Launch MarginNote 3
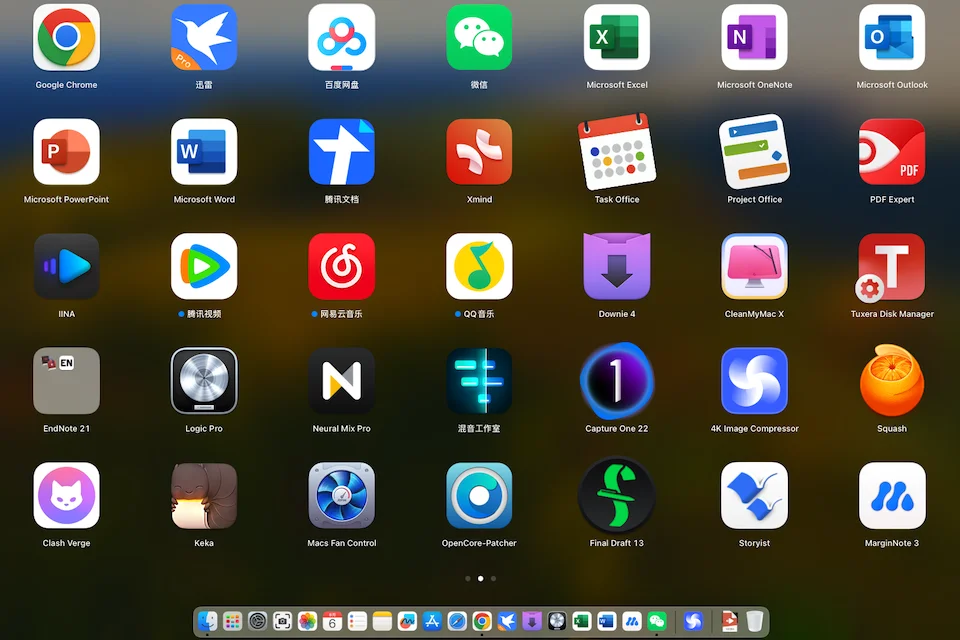 point(891,495)
